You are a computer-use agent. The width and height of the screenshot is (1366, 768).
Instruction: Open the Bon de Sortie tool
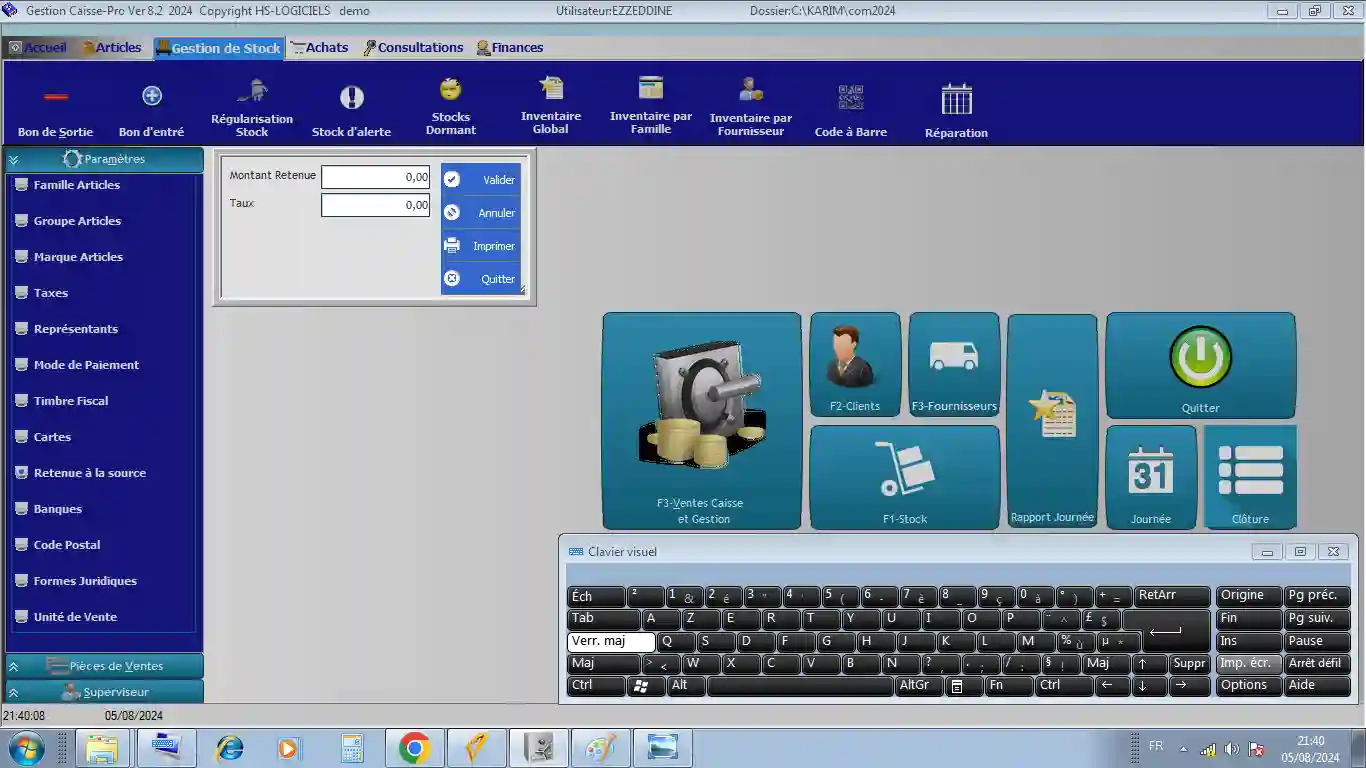click(56, 108)
